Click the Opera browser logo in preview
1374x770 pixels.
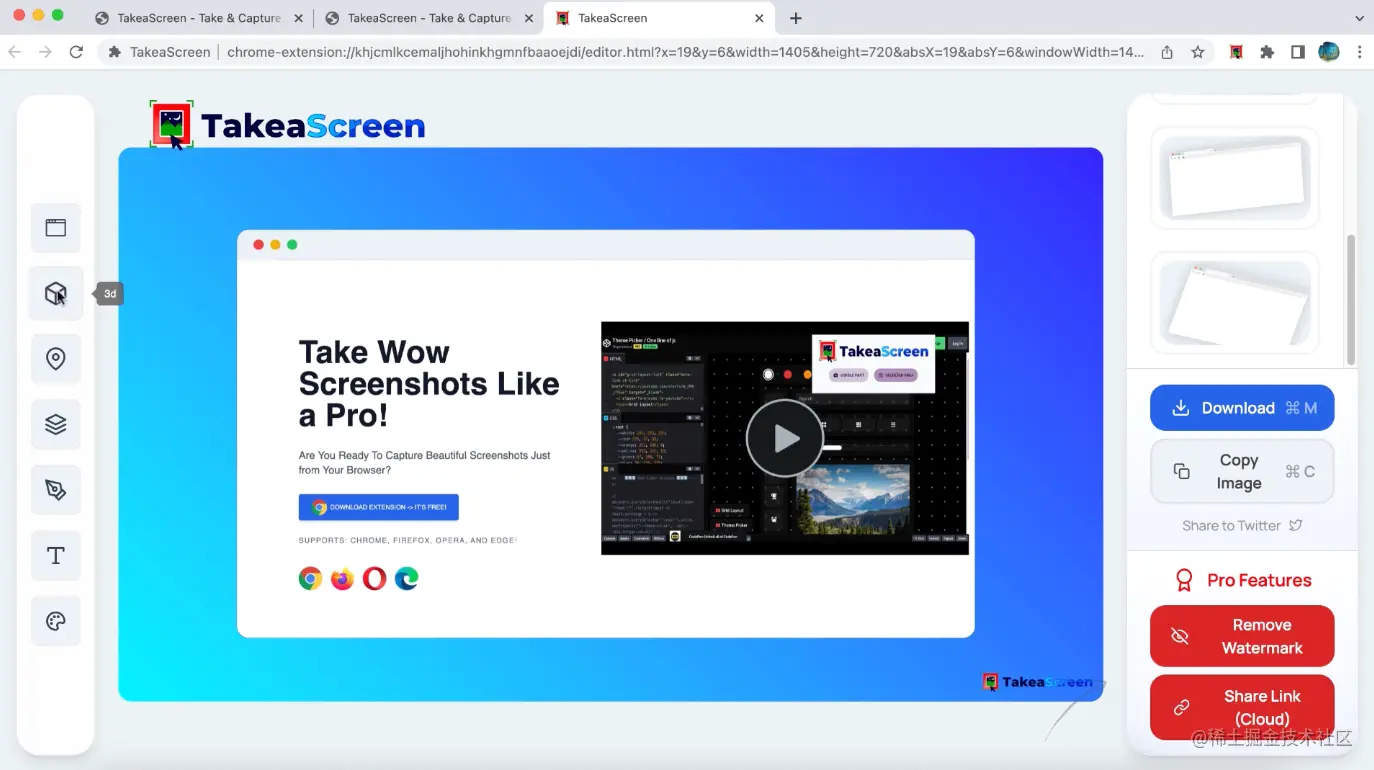(x=375, y=578)
